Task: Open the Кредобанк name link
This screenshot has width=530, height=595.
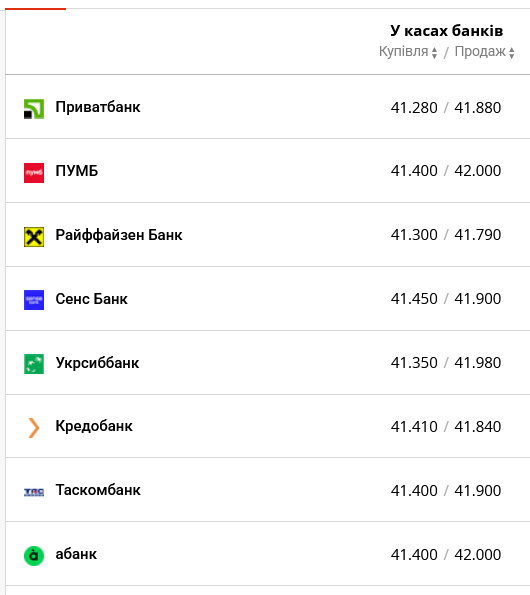Action: click(94, 426)
